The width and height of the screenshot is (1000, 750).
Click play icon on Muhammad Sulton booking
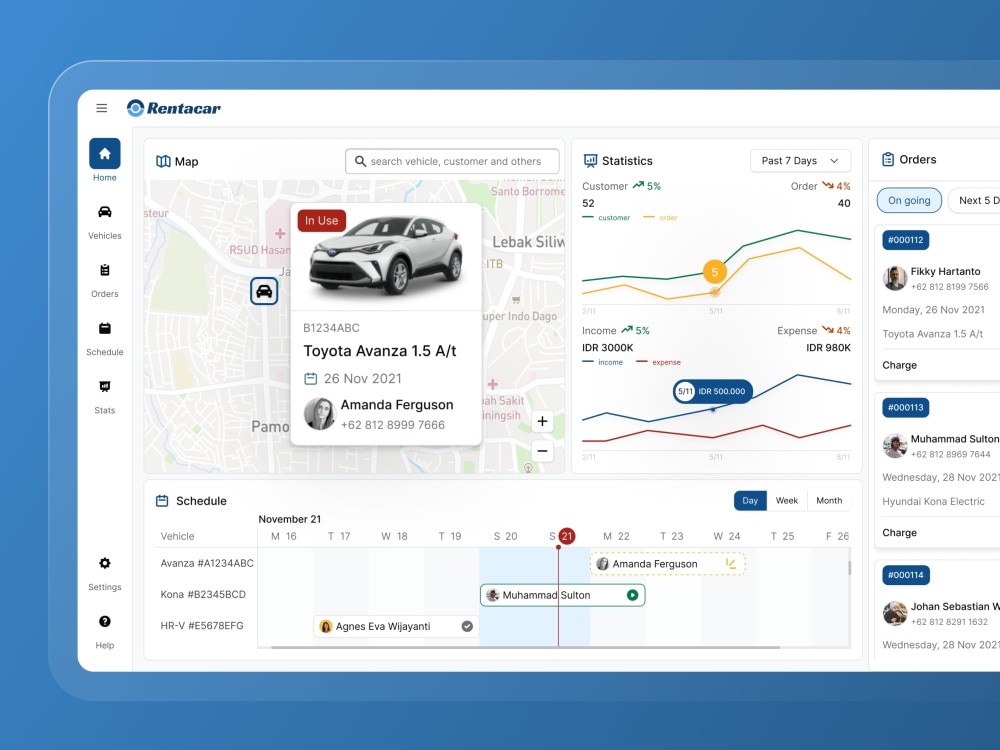click(632, 595)
